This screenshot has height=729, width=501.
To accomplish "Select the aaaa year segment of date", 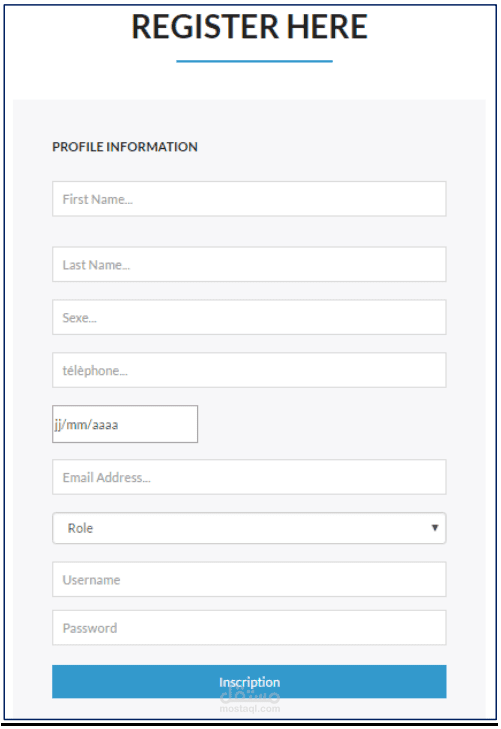I will coord(105,425).
